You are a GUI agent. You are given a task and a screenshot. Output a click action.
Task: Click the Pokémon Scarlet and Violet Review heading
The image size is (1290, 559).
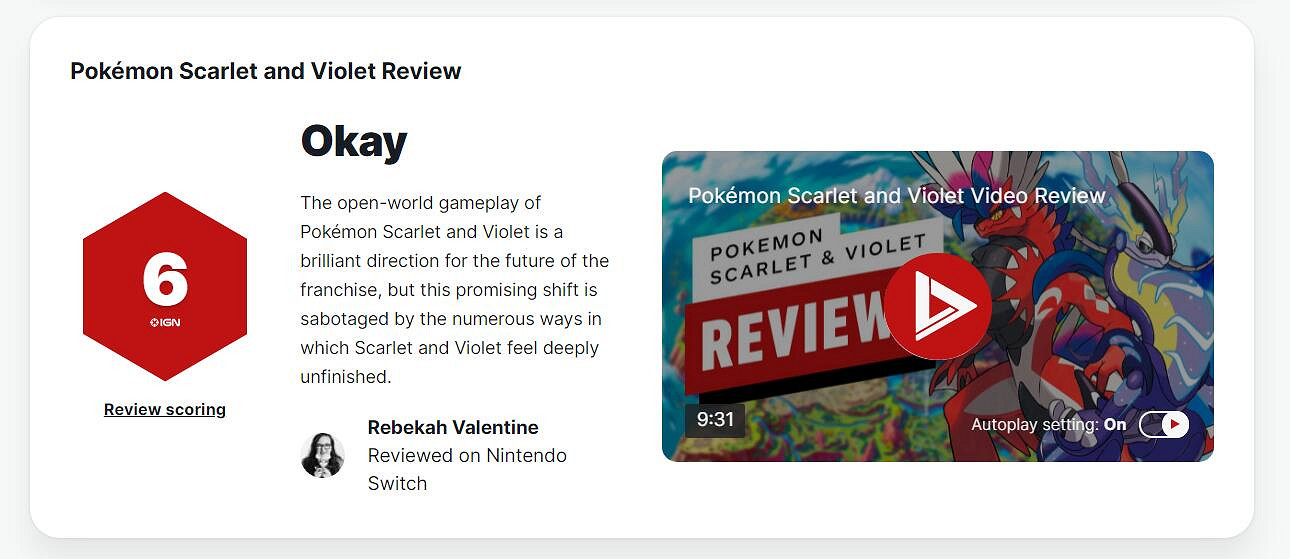[266, 71]
